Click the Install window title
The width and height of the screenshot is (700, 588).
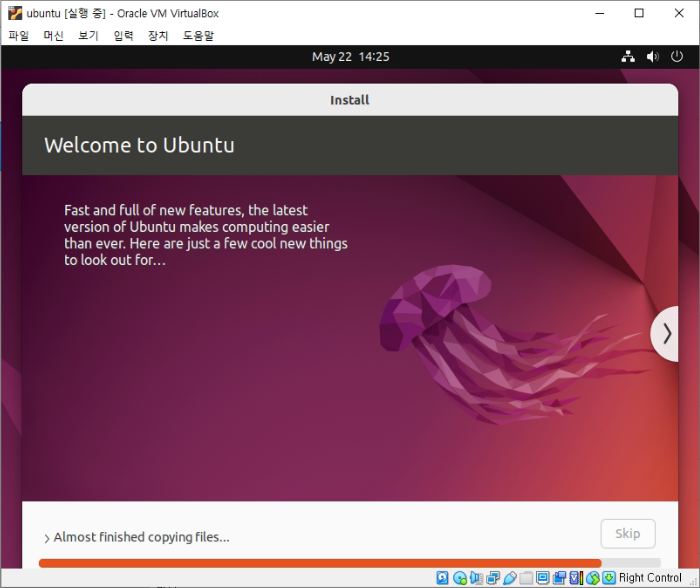tap(350, 100)
